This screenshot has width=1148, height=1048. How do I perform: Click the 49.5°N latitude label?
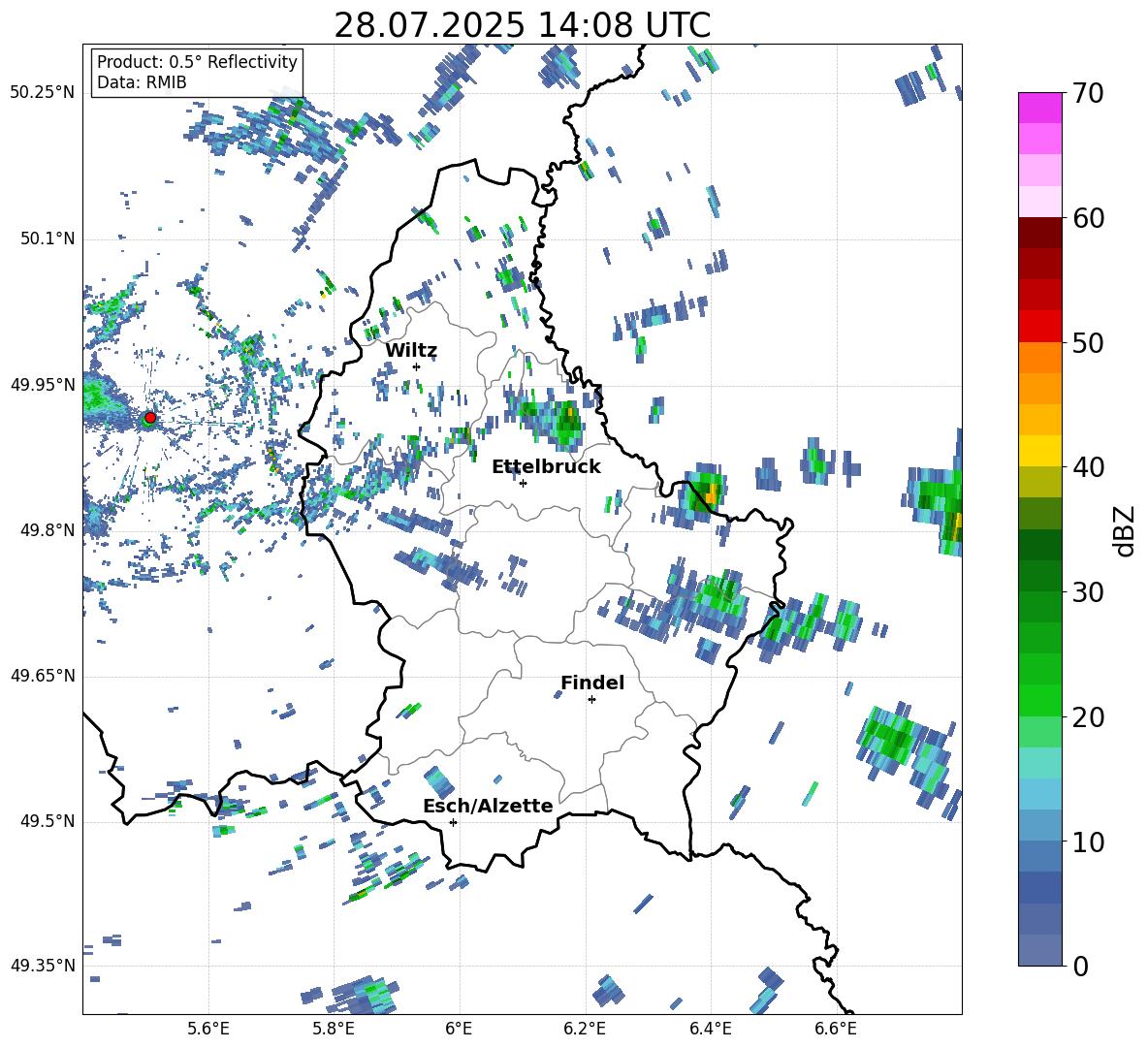click(47, 821)
